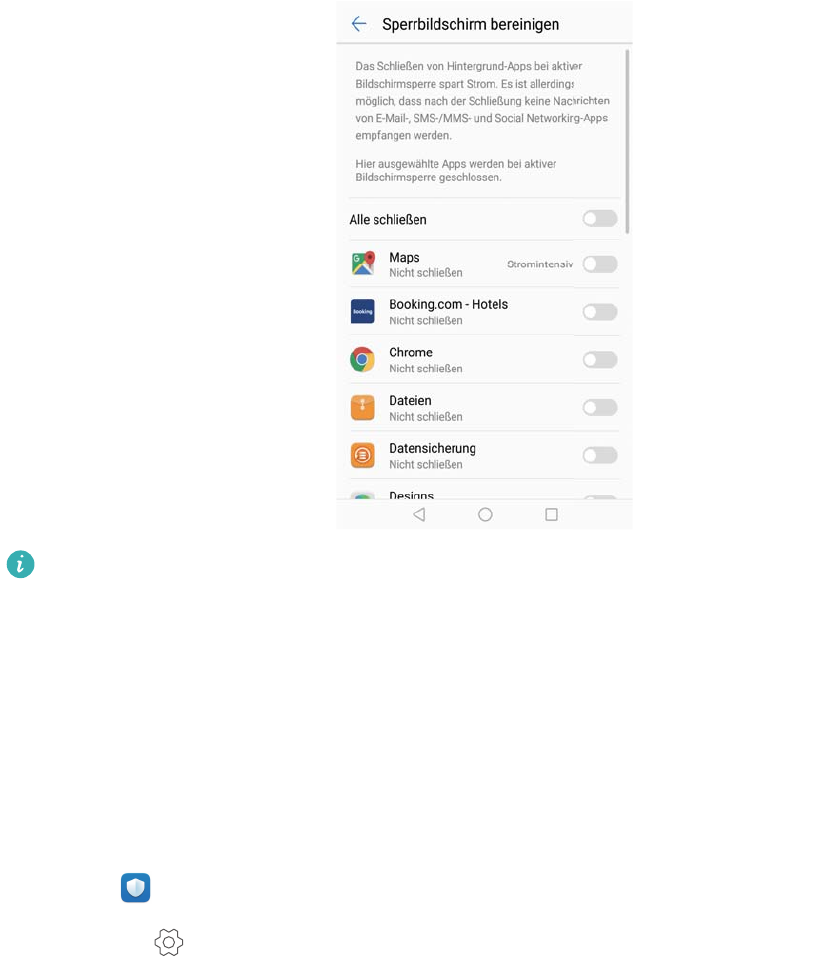Tap the Datensicherung app icon
833x957 pixels.
click(x=362, y=455)
